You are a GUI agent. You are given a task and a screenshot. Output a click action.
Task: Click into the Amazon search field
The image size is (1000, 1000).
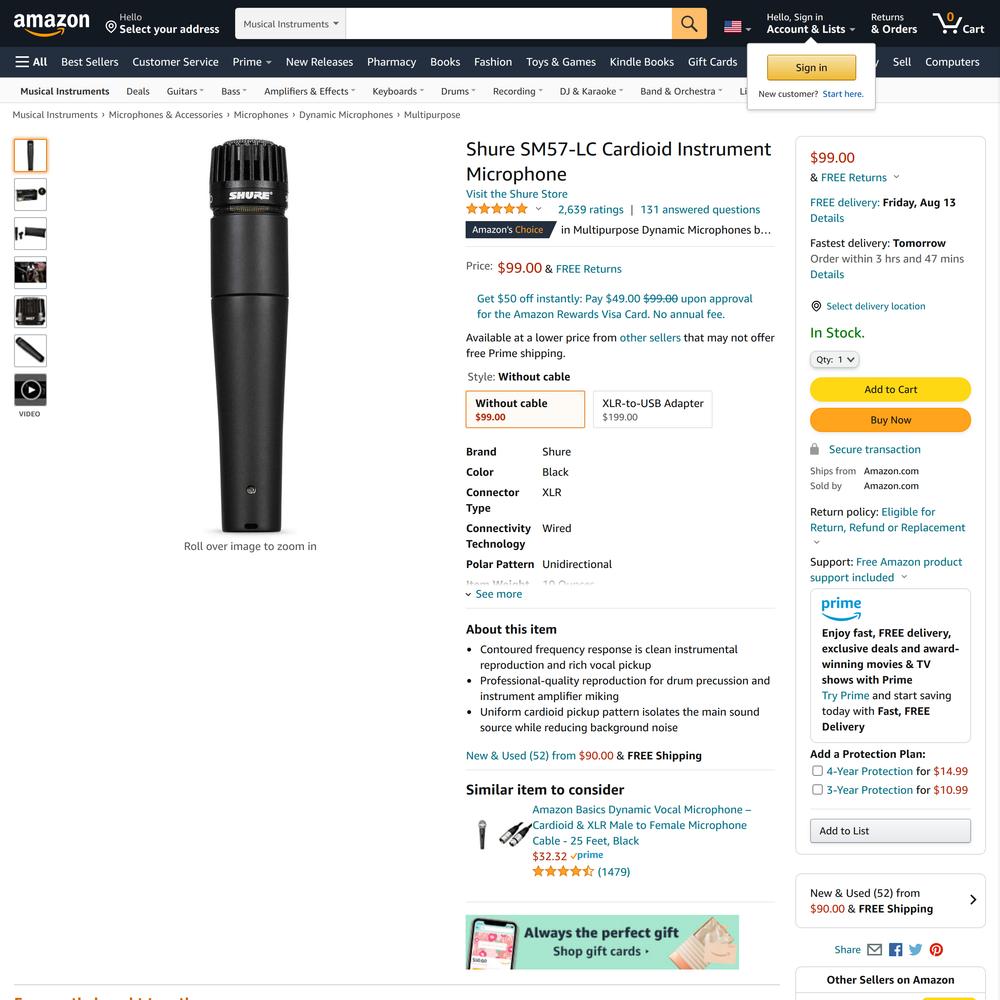point(508,24)
